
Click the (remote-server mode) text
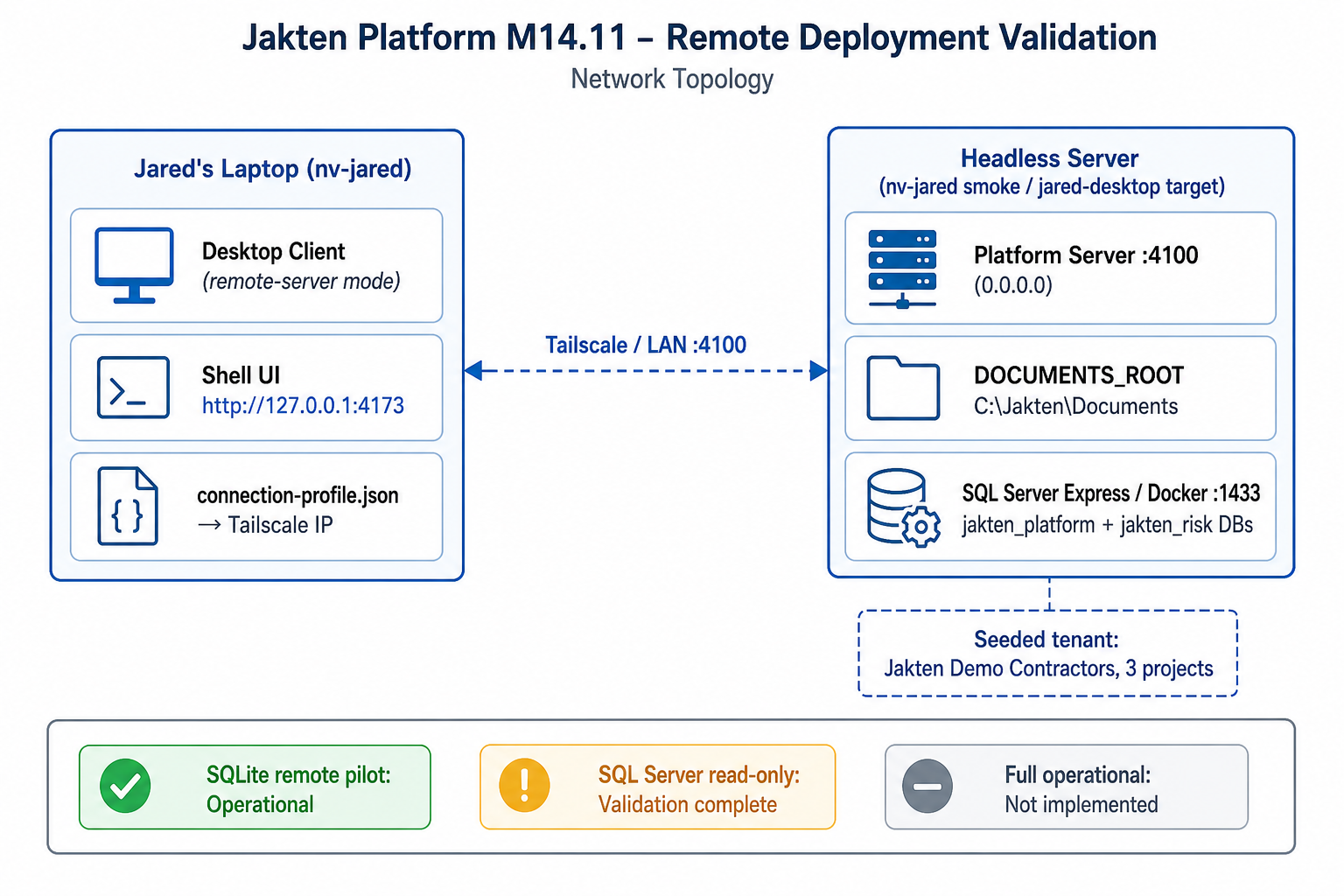coord(301,282)
